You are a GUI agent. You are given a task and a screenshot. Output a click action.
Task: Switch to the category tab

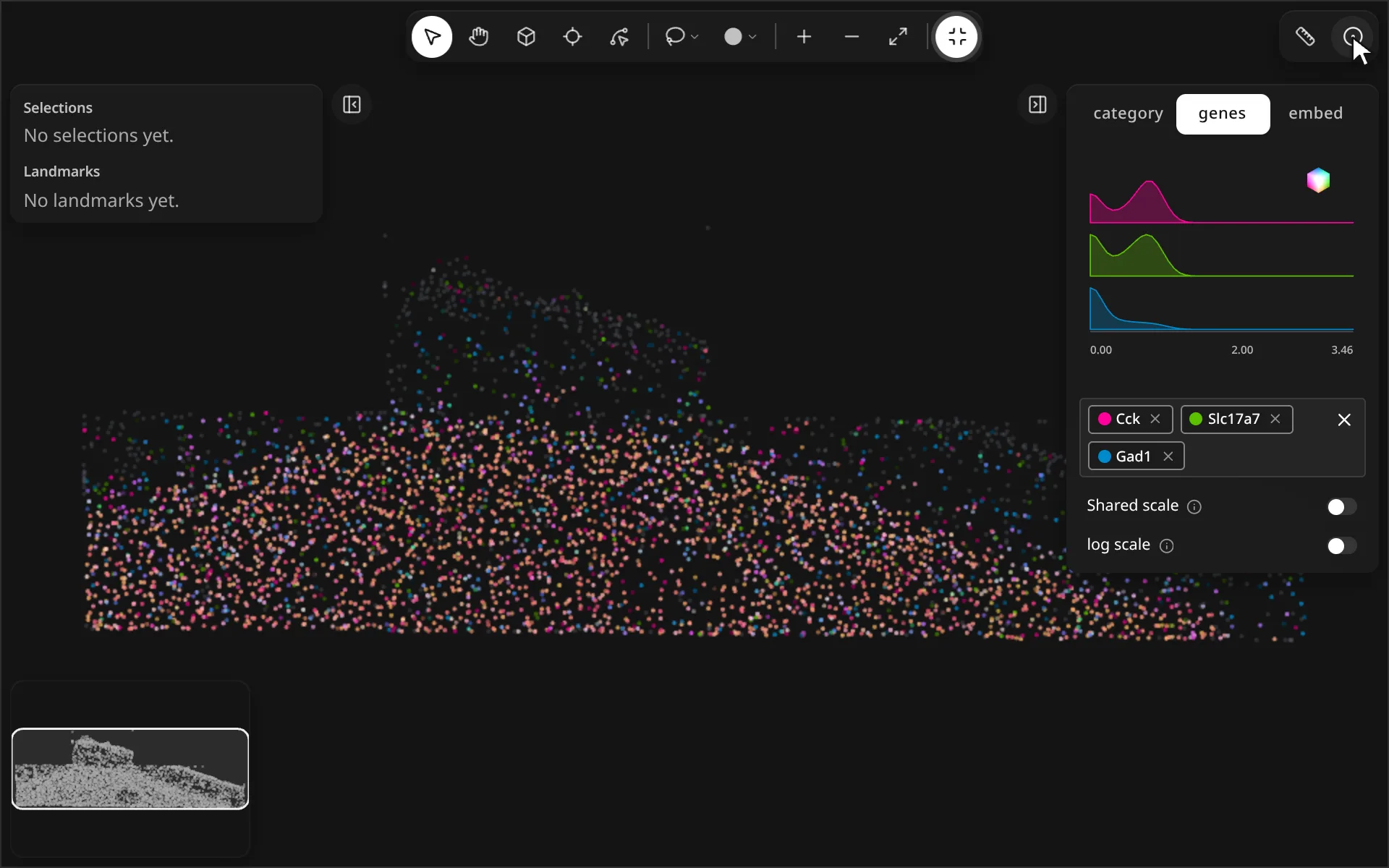coord(1128,114)
